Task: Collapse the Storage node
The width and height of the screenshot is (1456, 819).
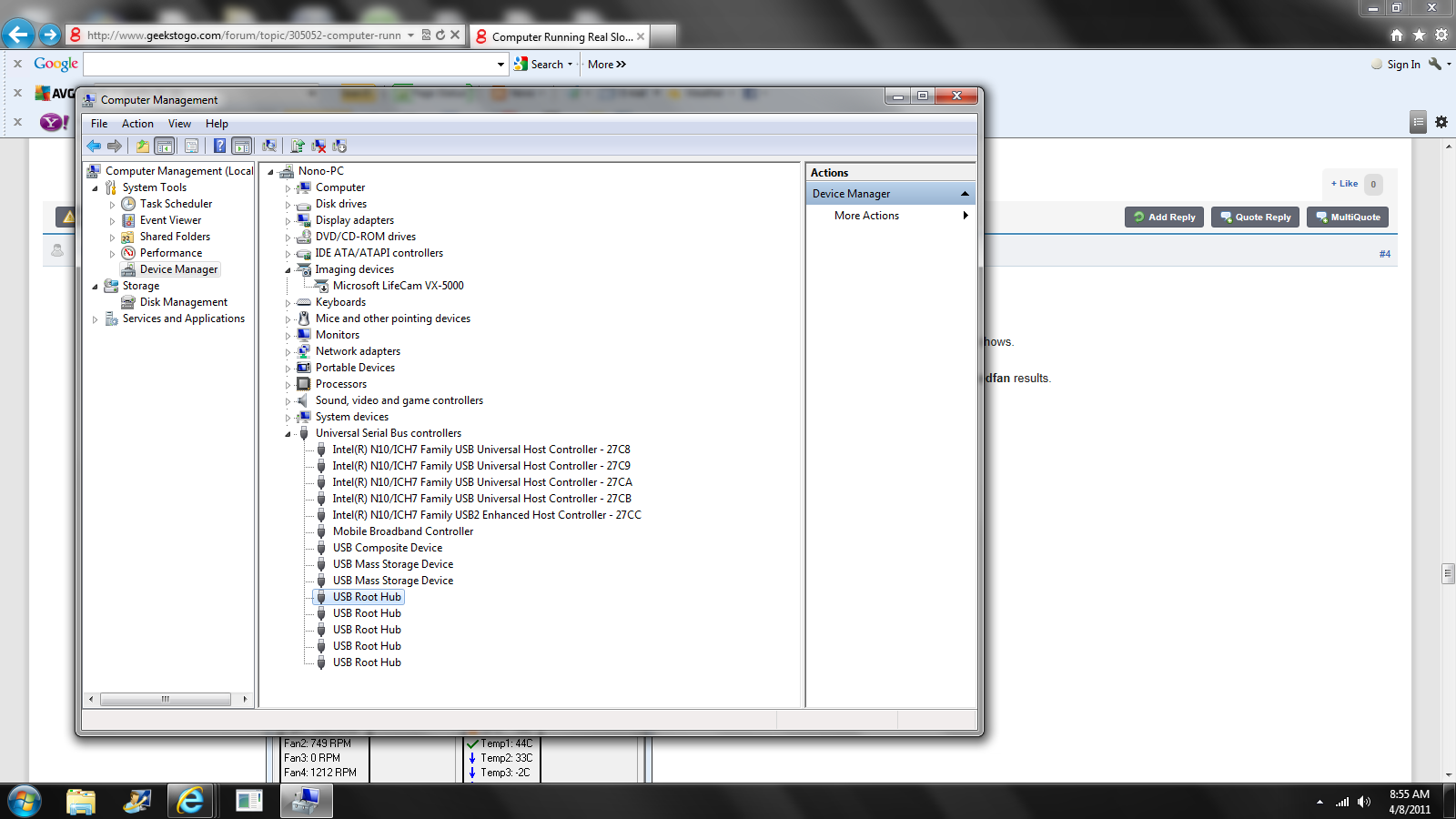Action: pyautogui.click(x=95, y=287)
